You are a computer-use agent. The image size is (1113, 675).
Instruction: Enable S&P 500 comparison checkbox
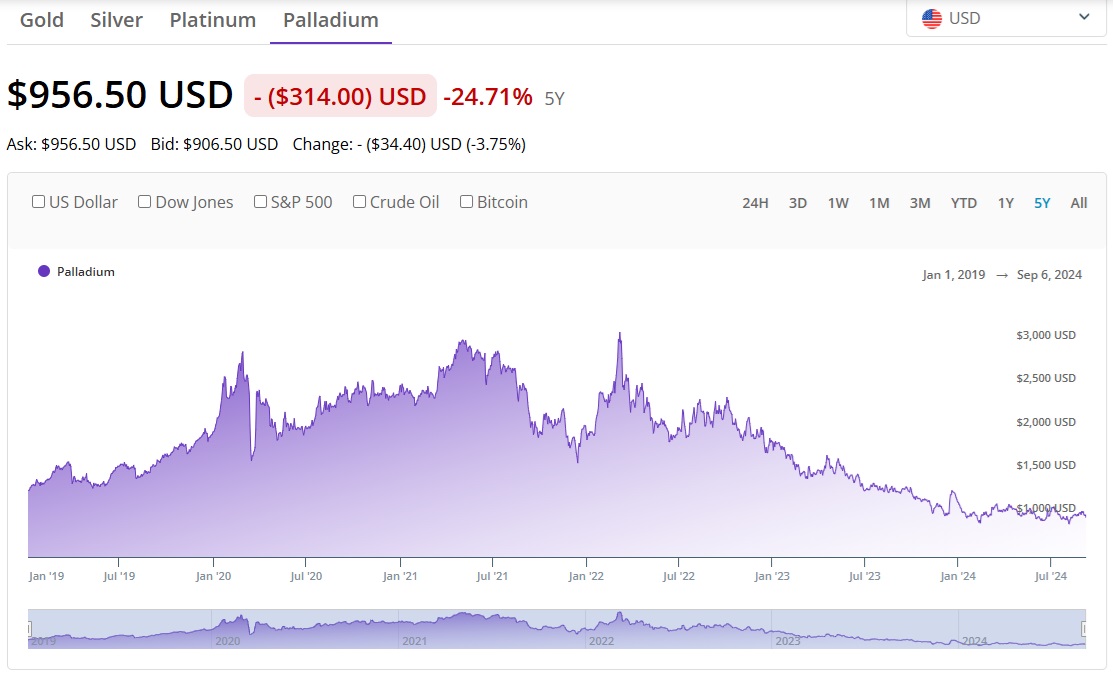(x=260, y=202)
